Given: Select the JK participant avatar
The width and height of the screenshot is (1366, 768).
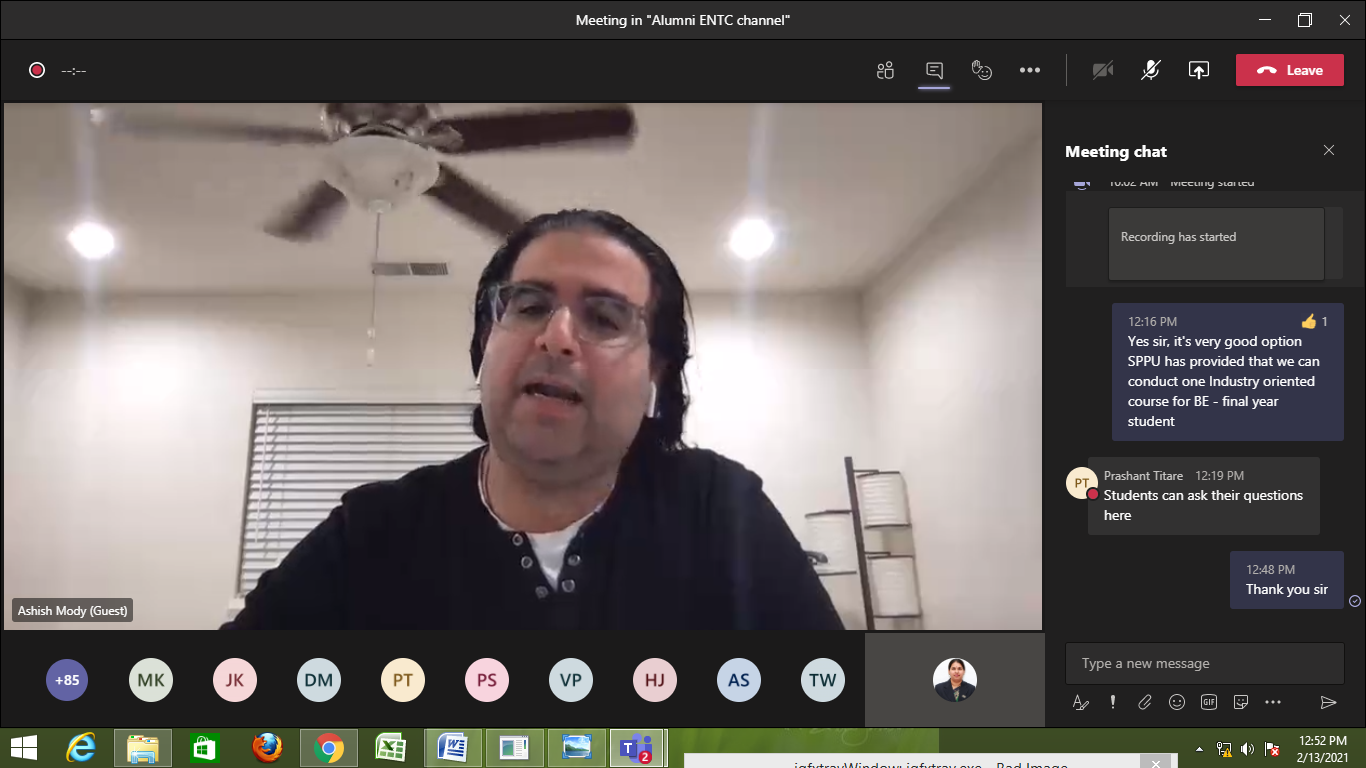Looking at the screenshot, I should (235, 681).
